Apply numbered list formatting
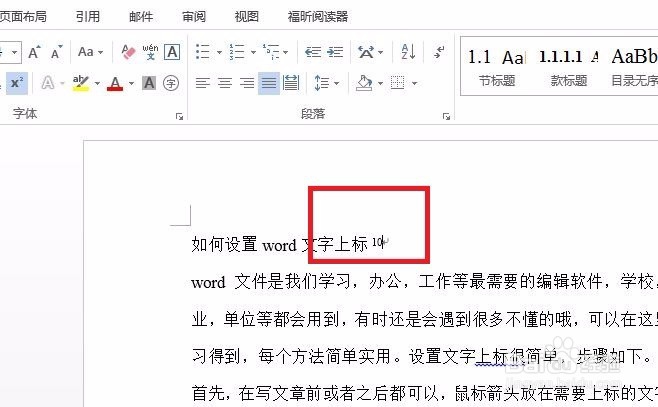Viewport: 658px width, 407px height. tap(237, 52)
